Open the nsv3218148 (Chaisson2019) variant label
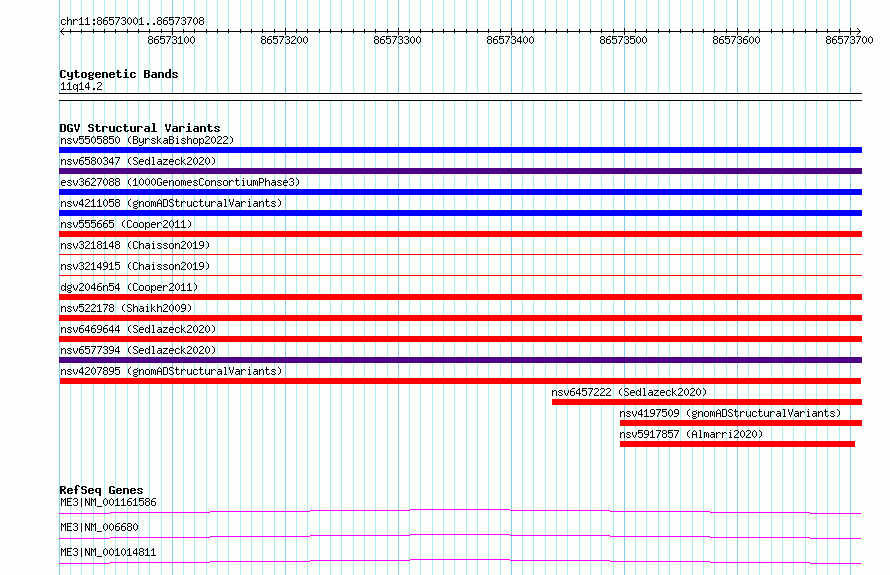This screenshot has width=890, height=575. point(135,245)
